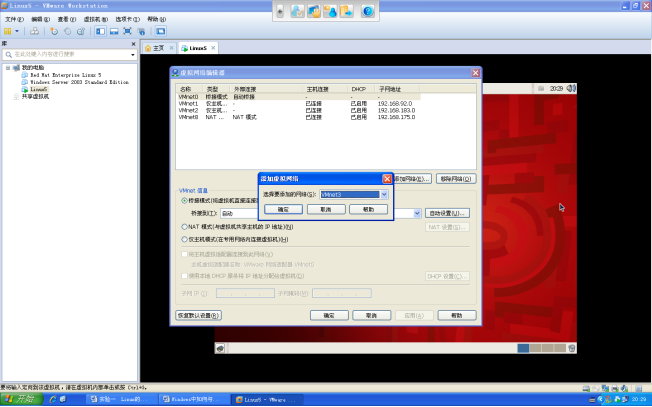The width and height of the screenshot is (652, 407).
Task: Click the two-users icon on floating toolbar
Action: 330,11
